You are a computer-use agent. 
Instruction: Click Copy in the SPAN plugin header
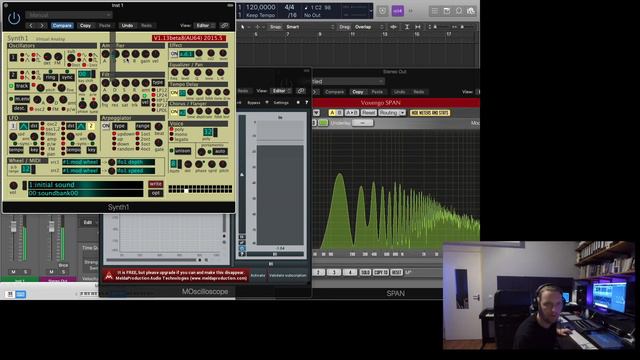358,92
